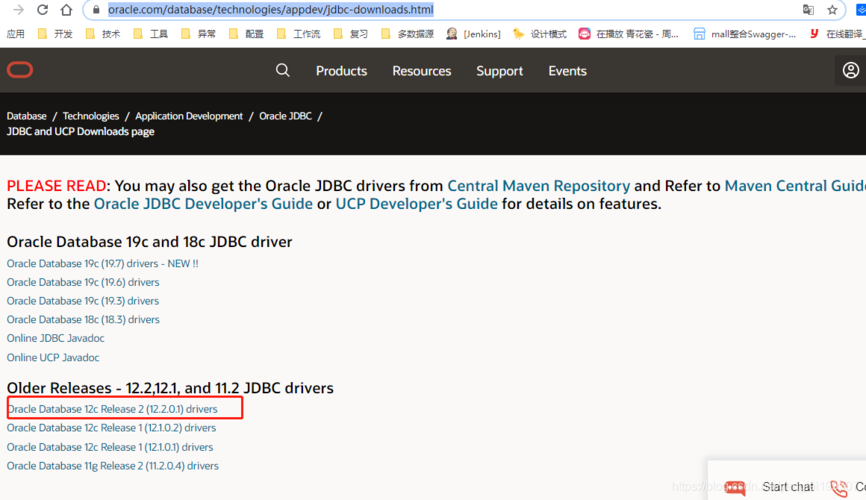Open 12c Release 1 (12.1.0.2) drivers link
Screen dimensions: 866x500
click(111, 428)
